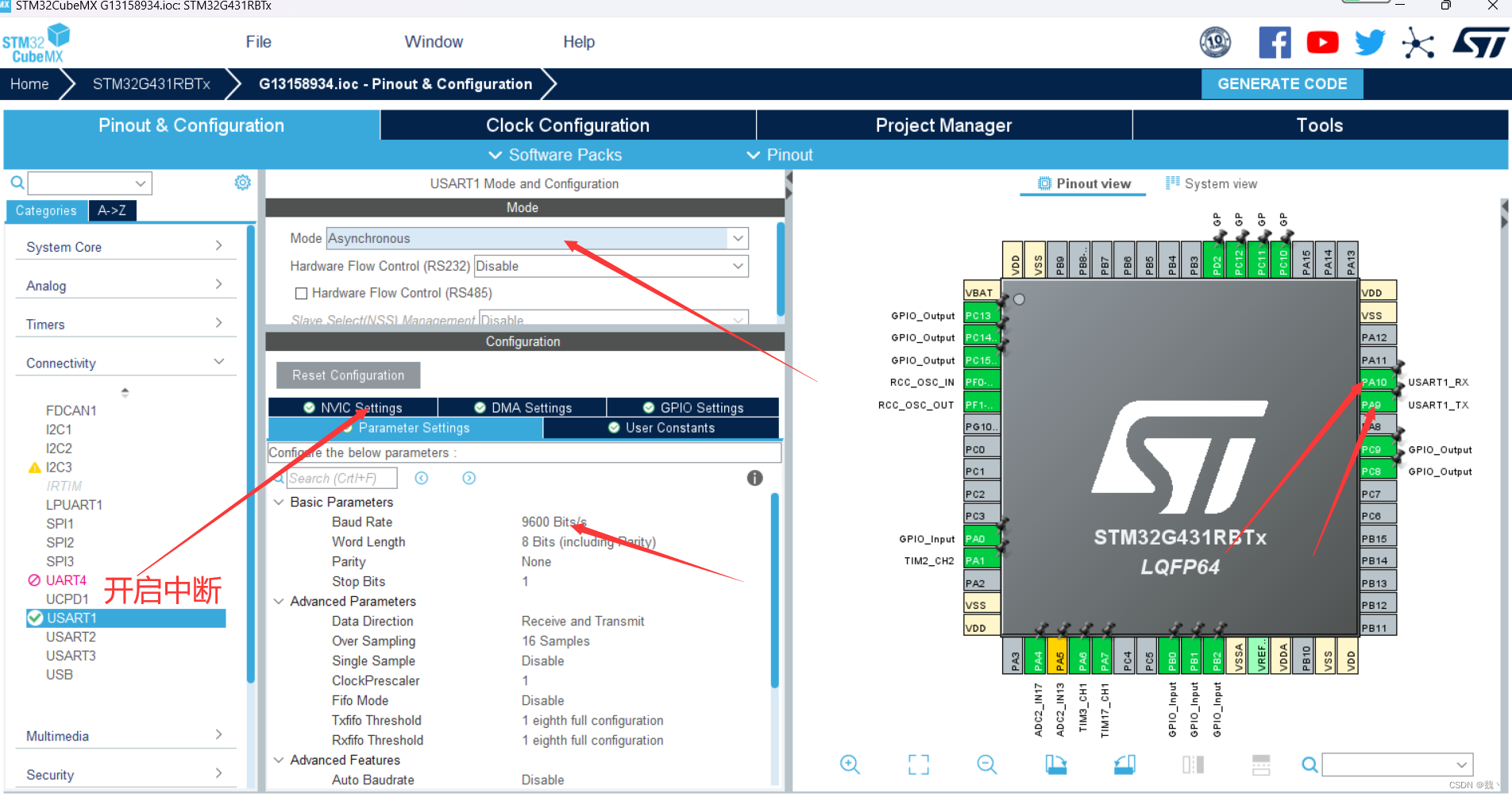Open the Help menu
This screenshot has height=797, width=1512.
tap(579, 42)
